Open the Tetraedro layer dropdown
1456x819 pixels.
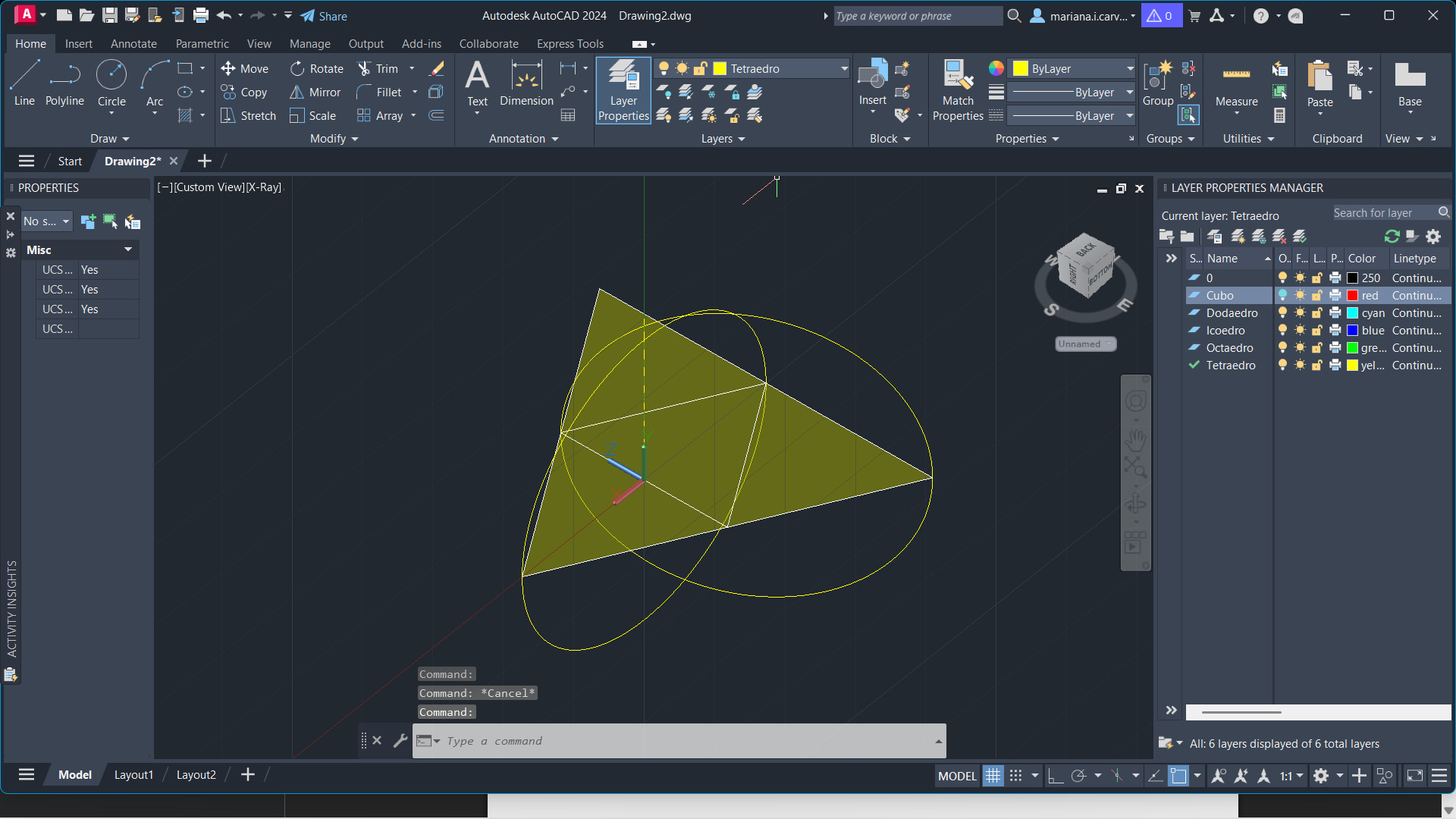(x=844, y=68)
